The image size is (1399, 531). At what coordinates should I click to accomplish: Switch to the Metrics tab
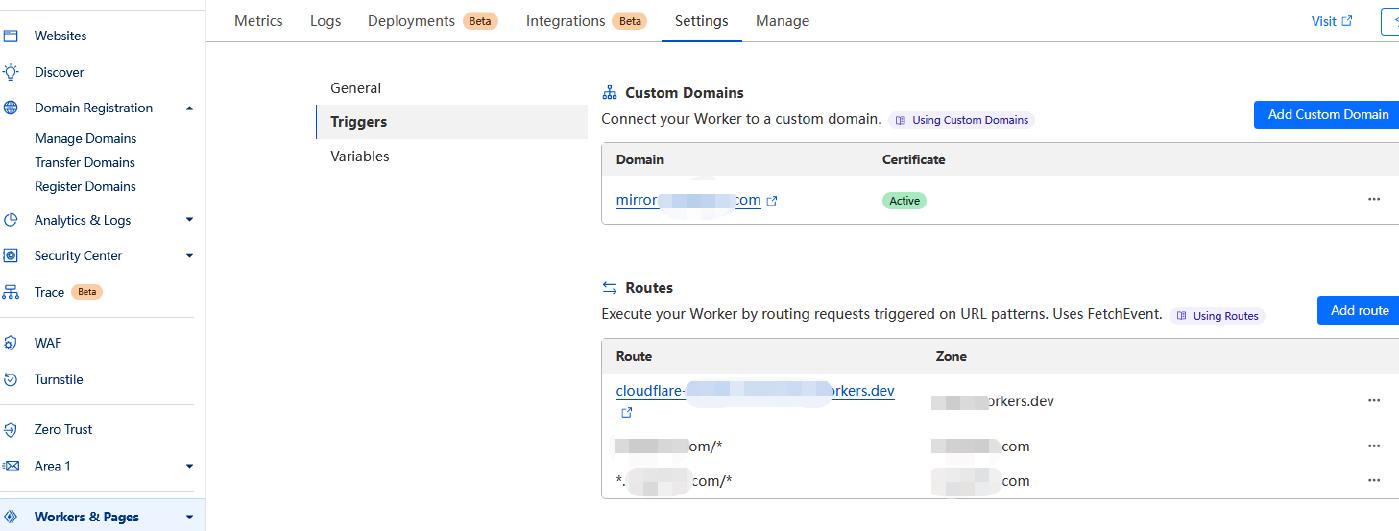tap(258, 21)
